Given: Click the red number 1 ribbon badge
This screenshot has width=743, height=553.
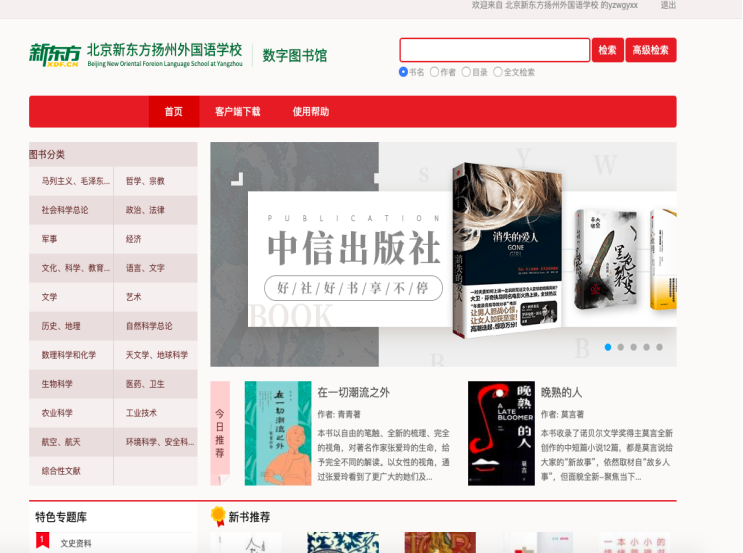Looking at the screenshot, I should (42, 540).
